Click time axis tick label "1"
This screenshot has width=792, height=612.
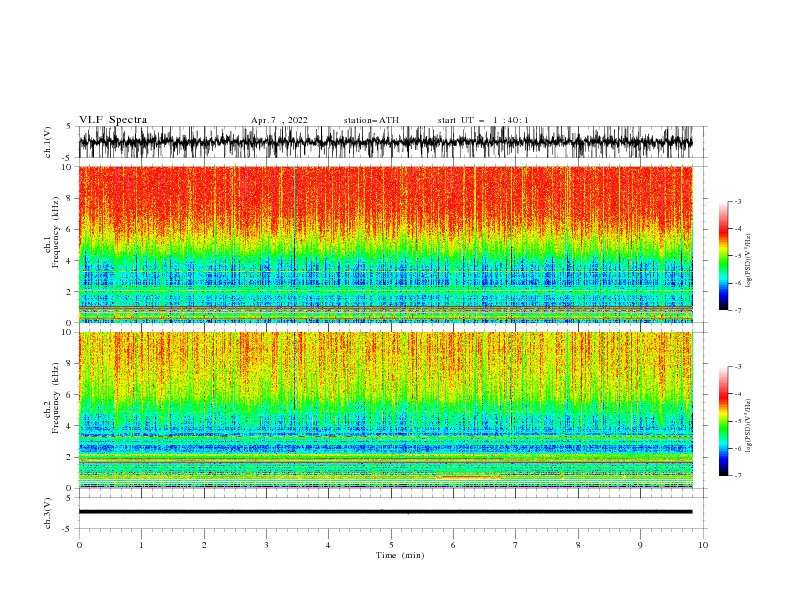[x=141, y=545]
